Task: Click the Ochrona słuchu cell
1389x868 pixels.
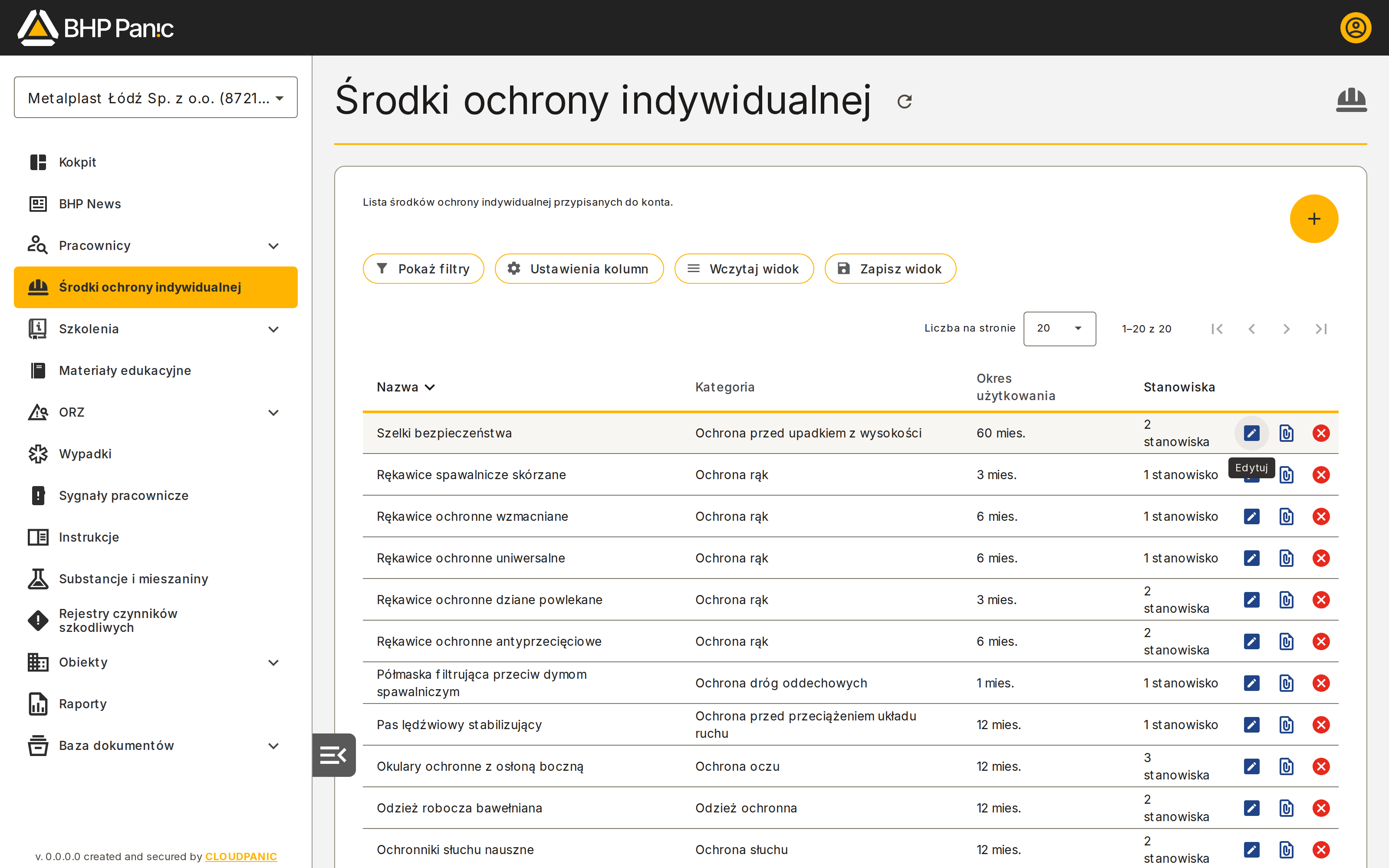Action: coord(741,850)
